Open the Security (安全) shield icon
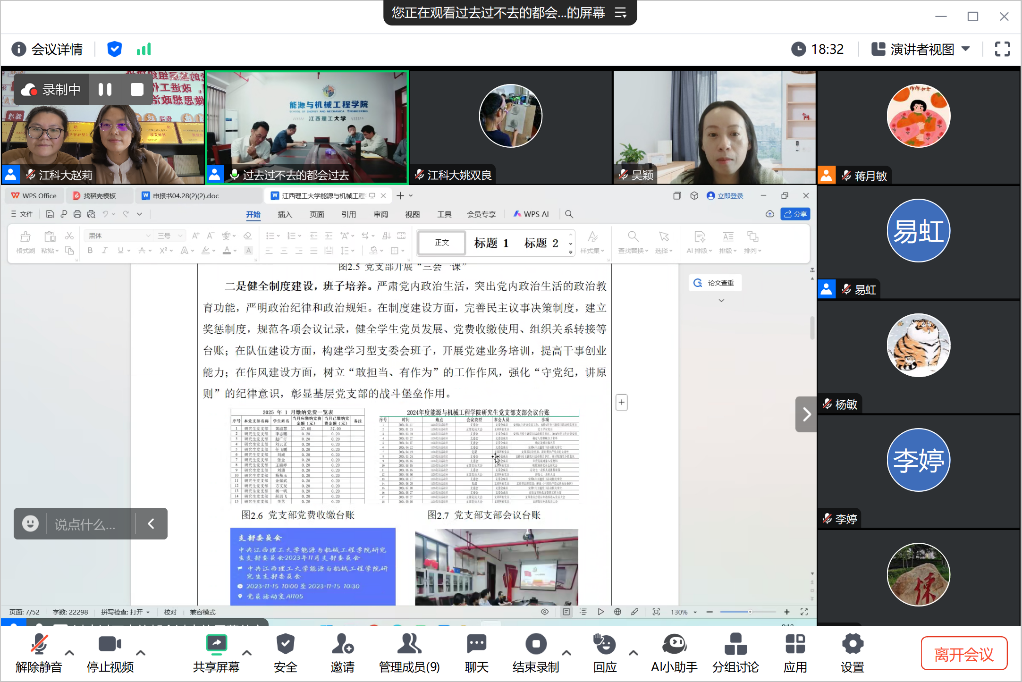 (x=285, y=653)
